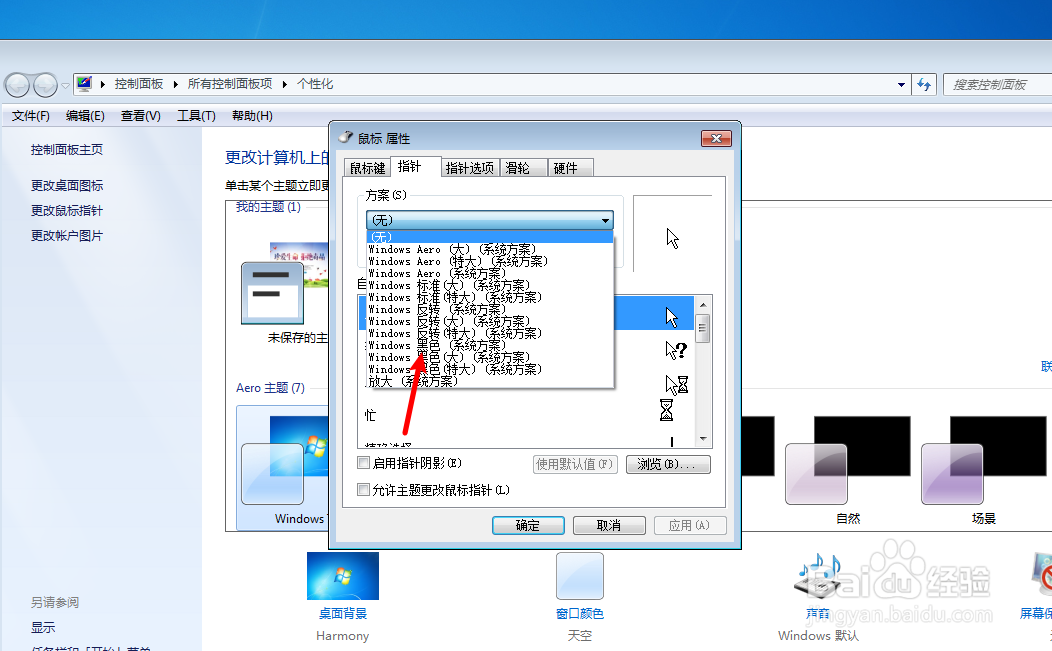Open 控制面板主页 link in the sidebar
This screenshot has width=1052, height=651.
pos(66,150)
